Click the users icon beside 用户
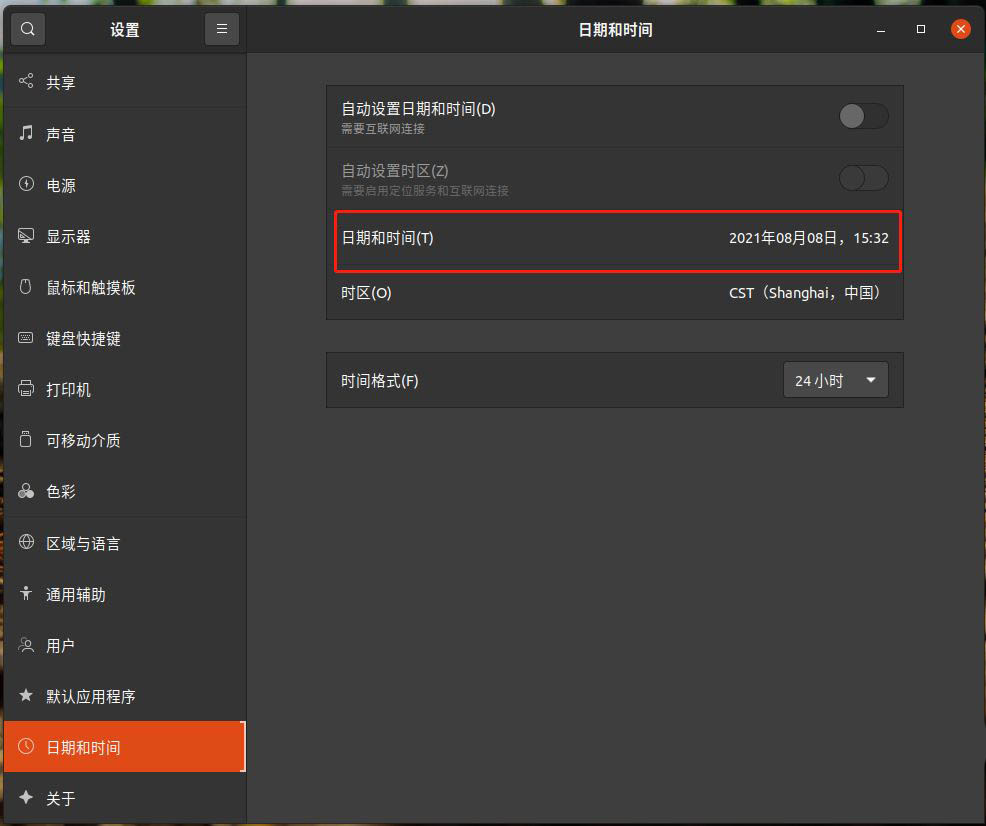Screen dimensions: 986x826 [x=26, y=645]
